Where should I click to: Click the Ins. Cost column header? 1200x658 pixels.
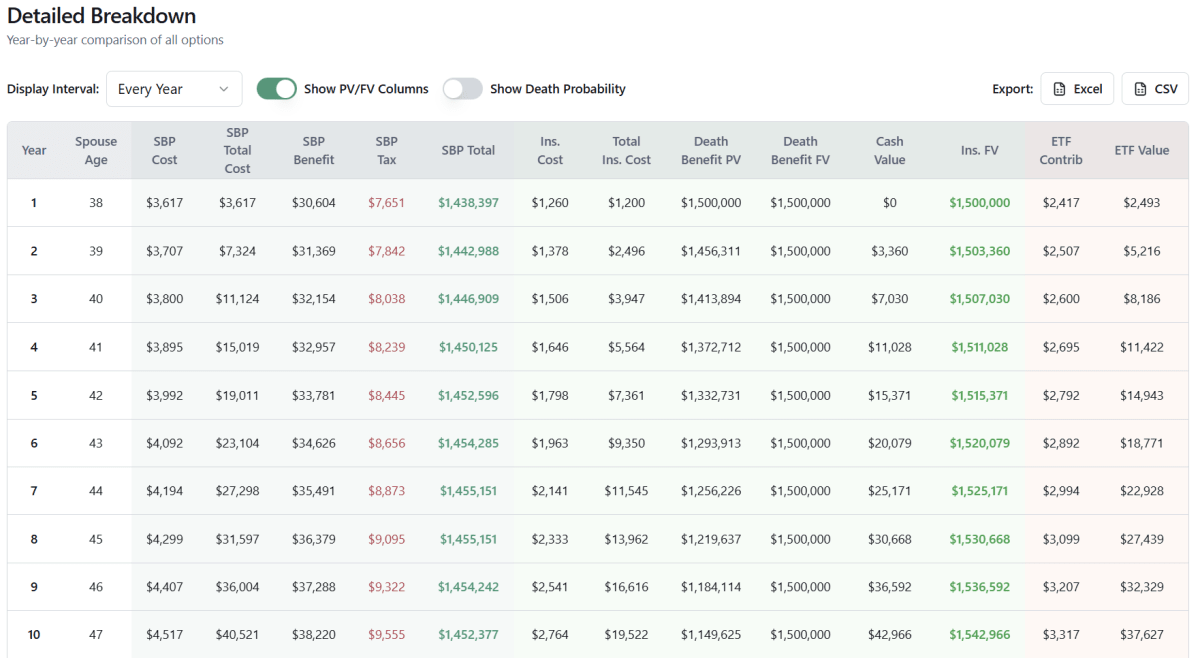pyautogui.click(x=550, y=150)
